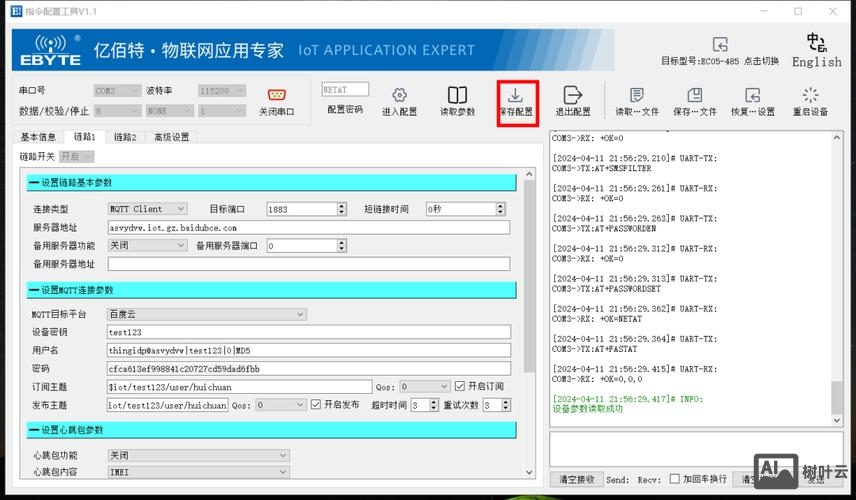
Task: Toggle the 开启发布 checkbox
Action: [x=316, y=405]
